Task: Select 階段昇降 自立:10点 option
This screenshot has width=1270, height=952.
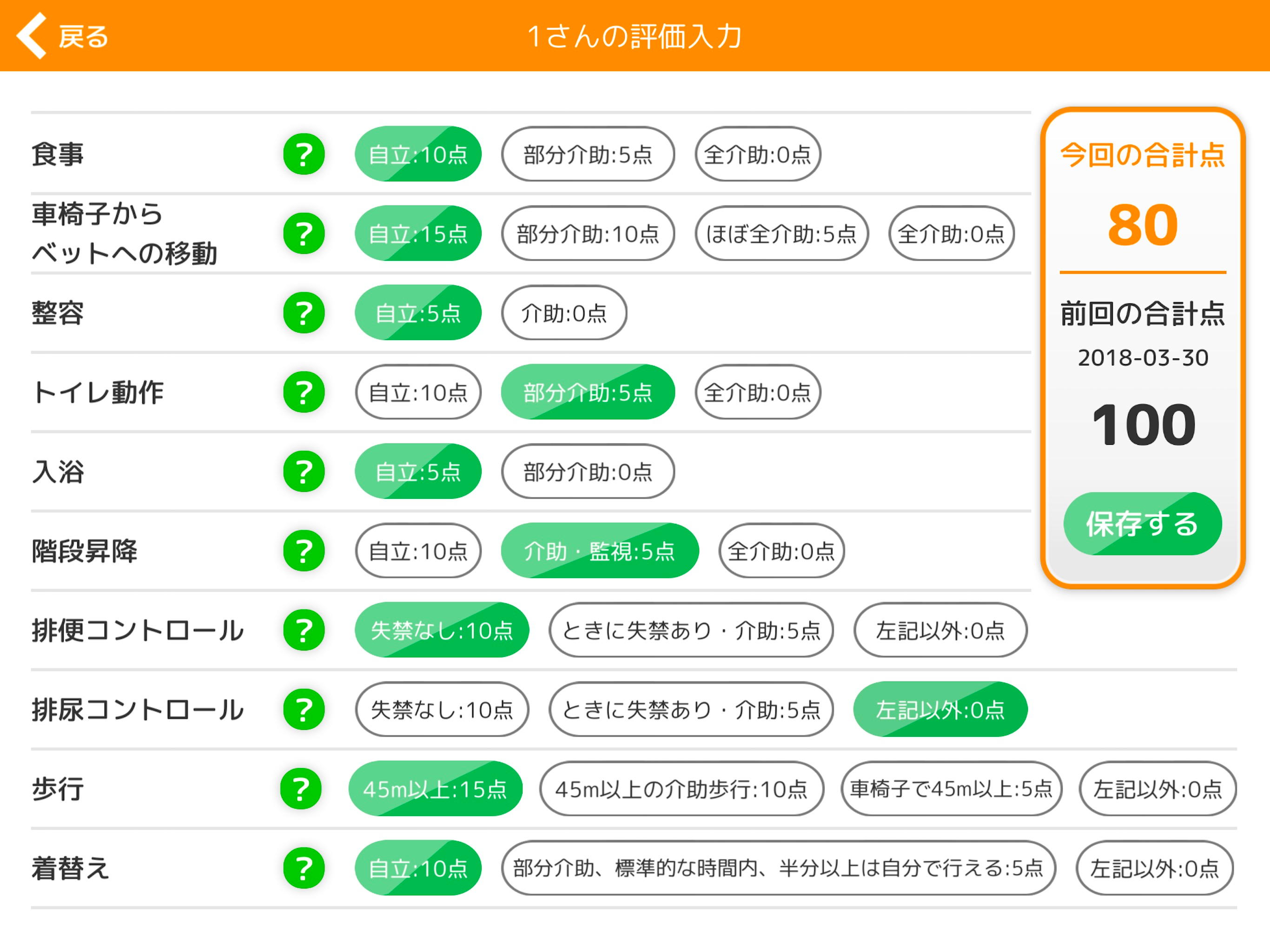Action: click(x=418, y=550)
